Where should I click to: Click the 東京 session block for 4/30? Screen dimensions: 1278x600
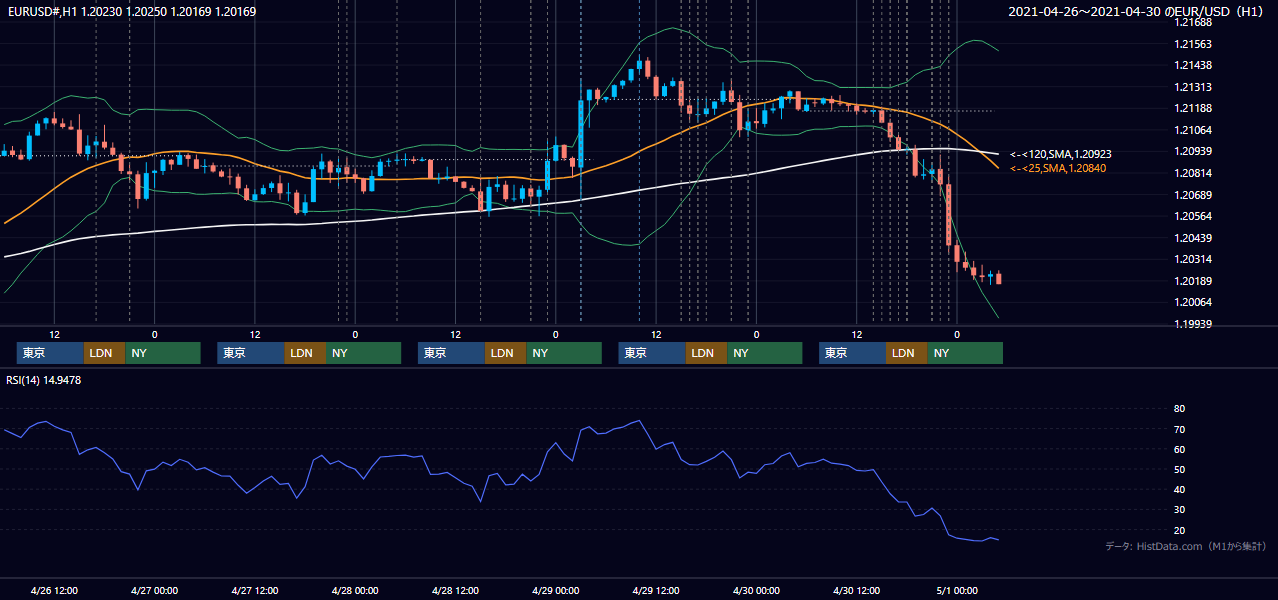pos(852,353)
